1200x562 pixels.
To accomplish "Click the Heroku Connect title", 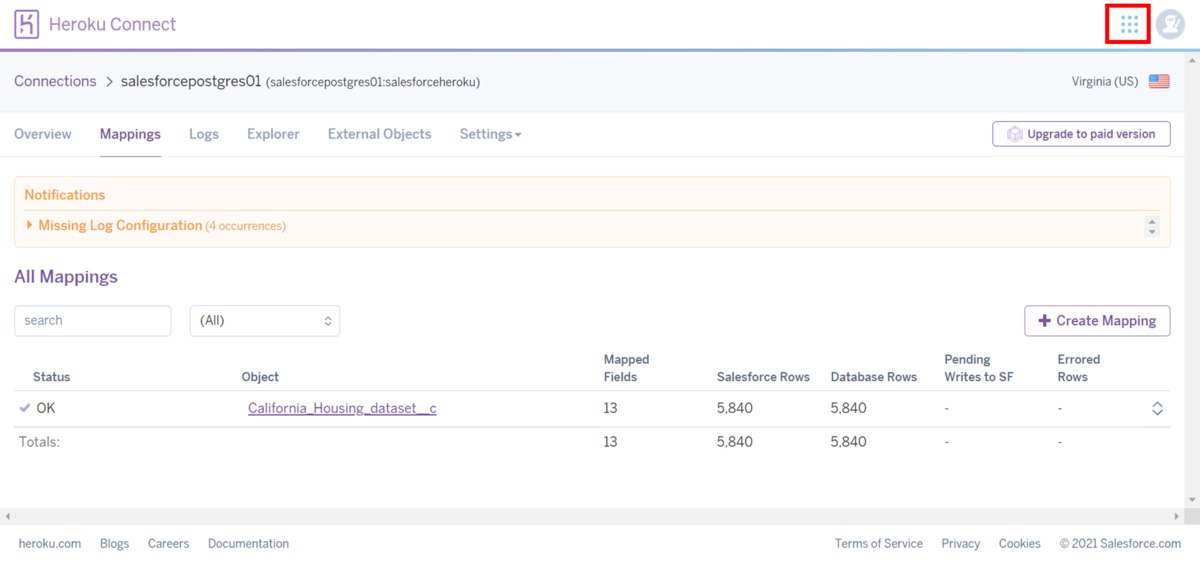I will (x=112, y=24).
